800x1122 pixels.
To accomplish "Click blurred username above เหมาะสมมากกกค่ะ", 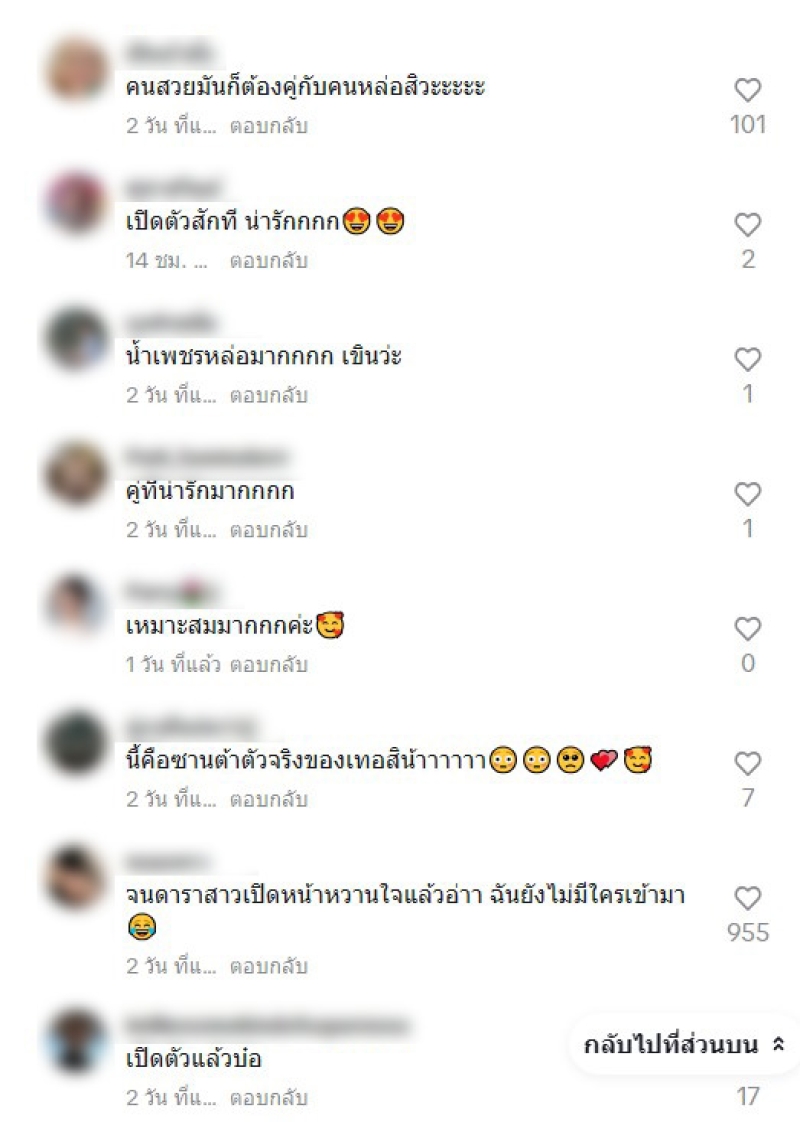I will pos(170,593).
